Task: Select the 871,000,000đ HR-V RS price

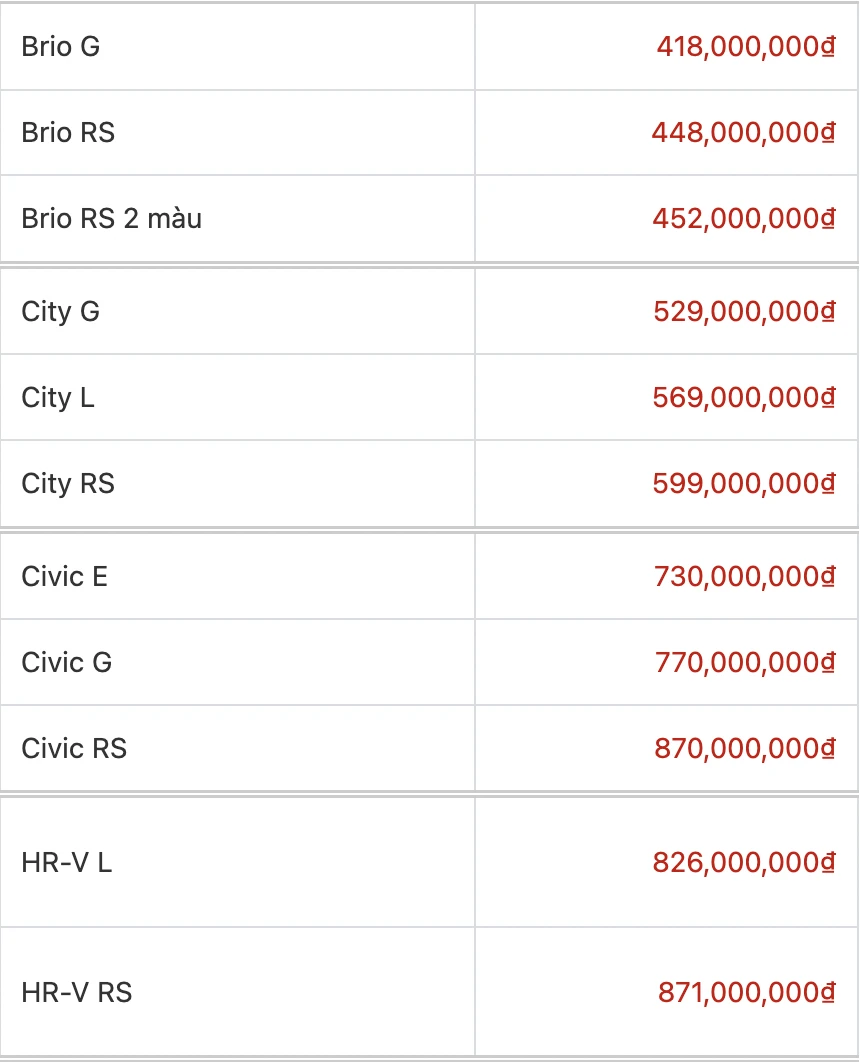Action: tap(746, 993)
